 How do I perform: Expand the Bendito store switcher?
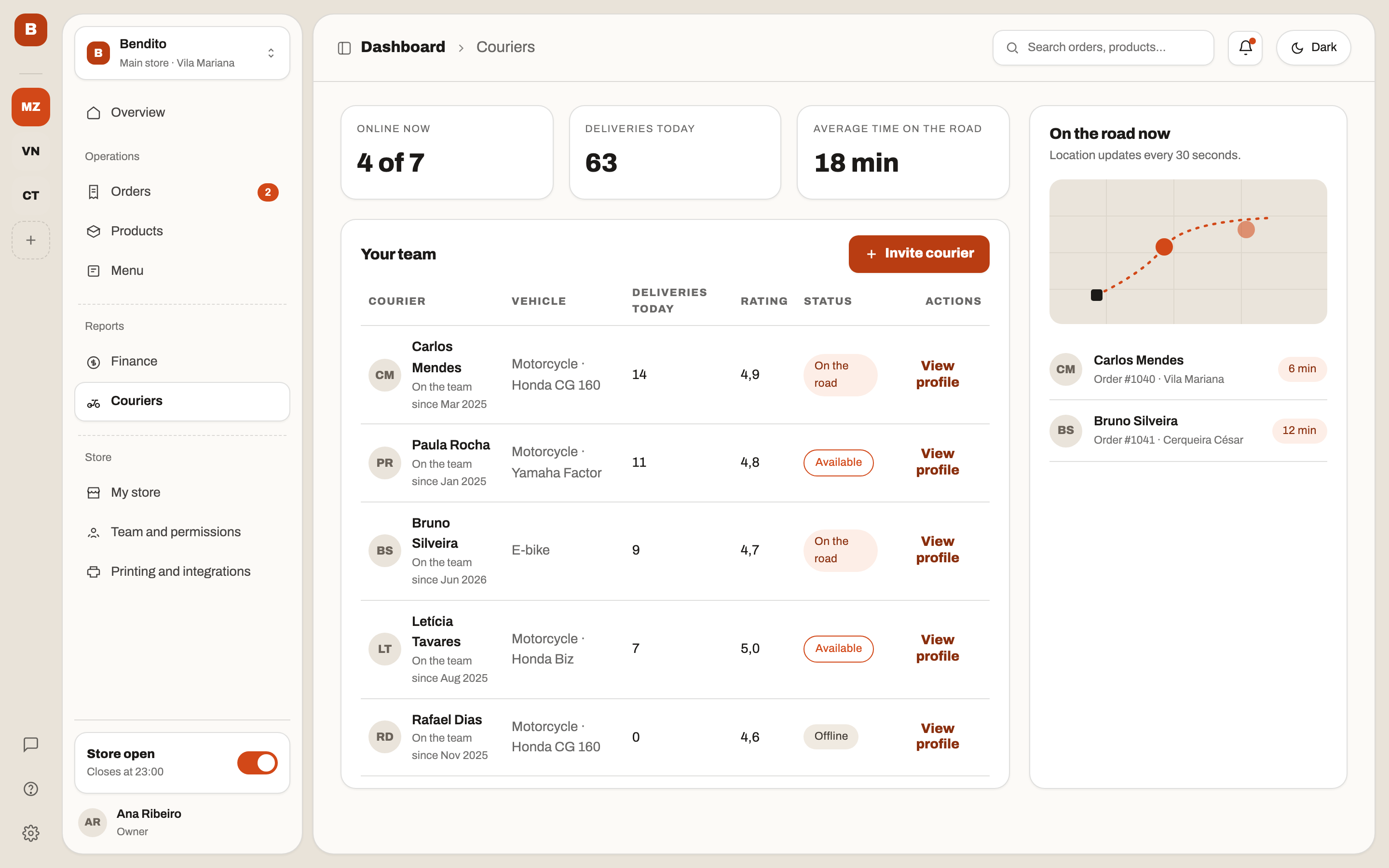(x=182, y=53)
